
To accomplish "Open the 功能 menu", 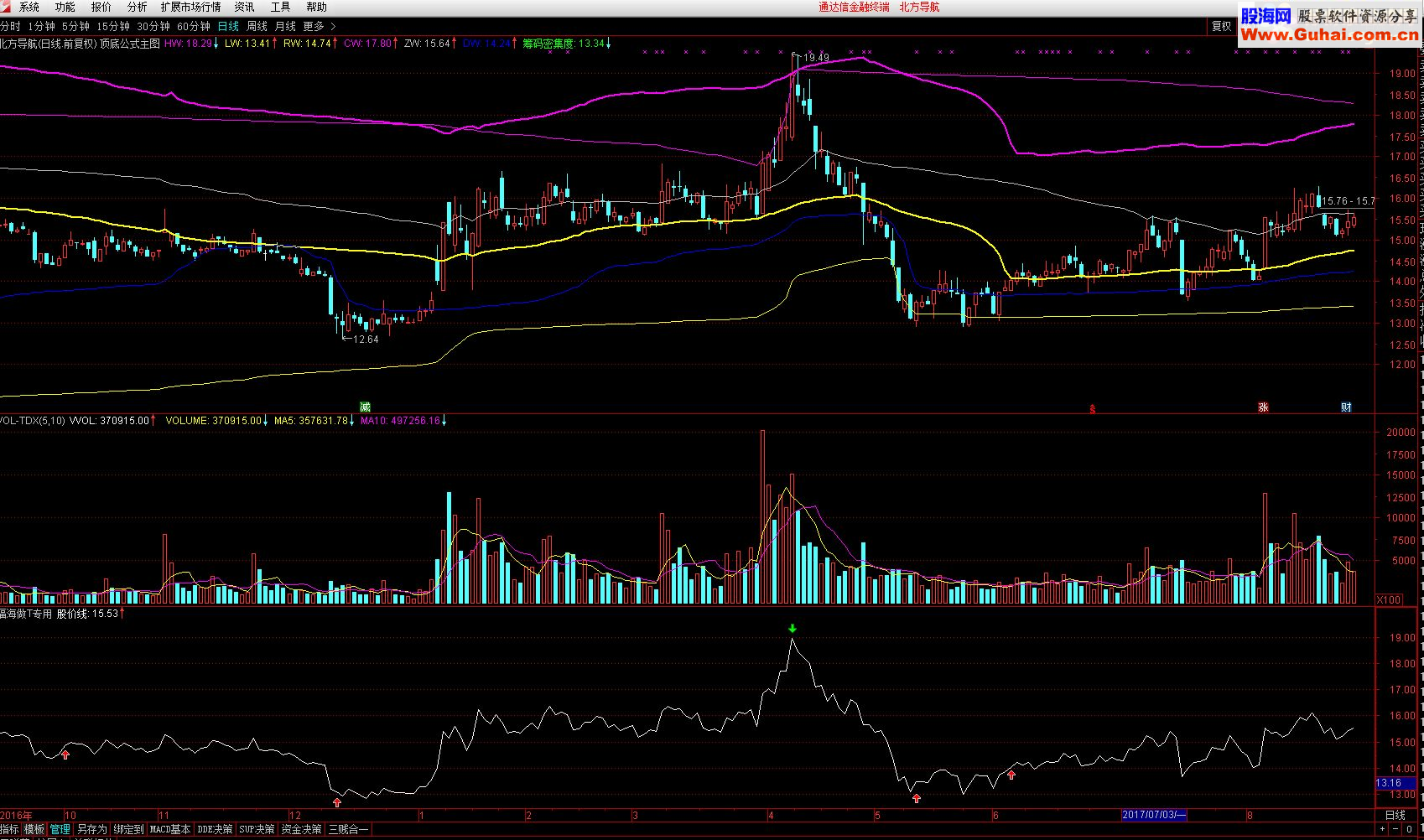I will pos(65,7).
